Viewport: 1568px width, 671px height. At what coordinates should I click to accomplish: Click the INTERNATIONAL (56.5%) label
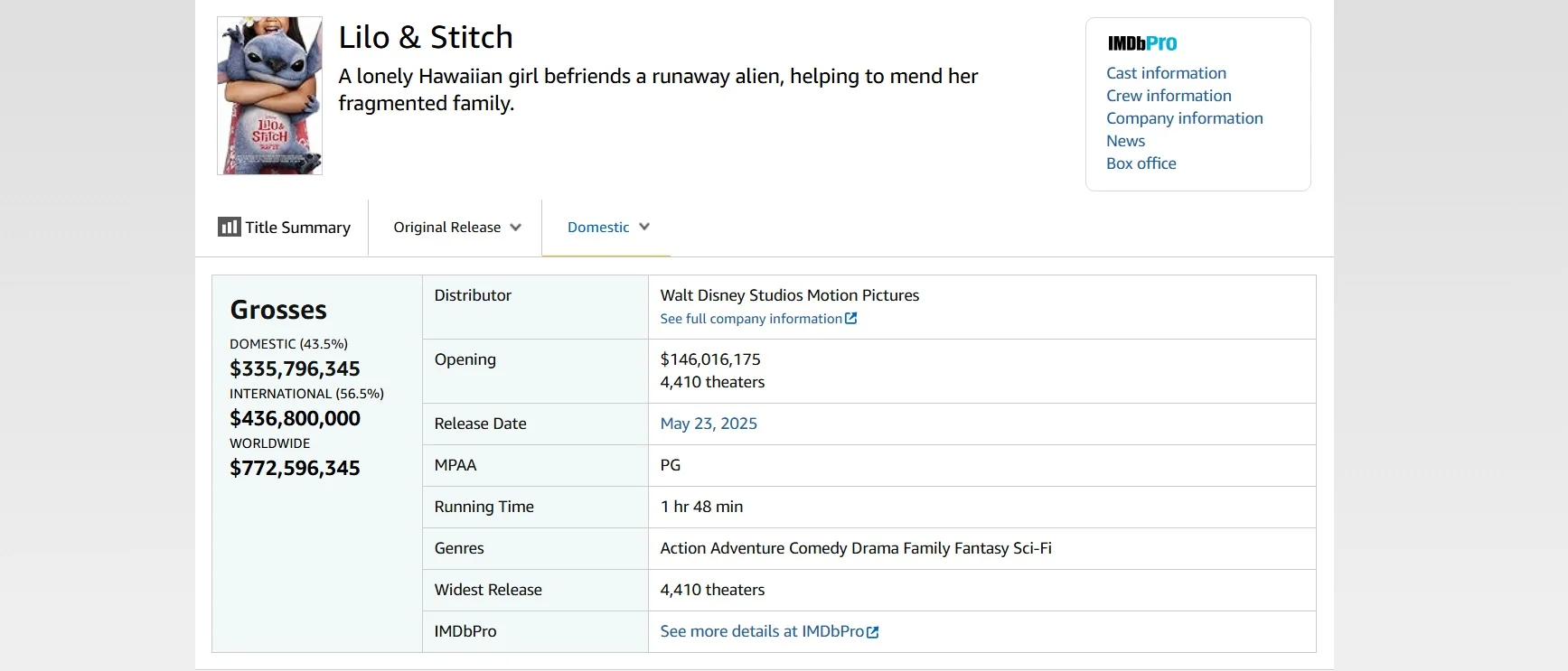tap(306, 394)
